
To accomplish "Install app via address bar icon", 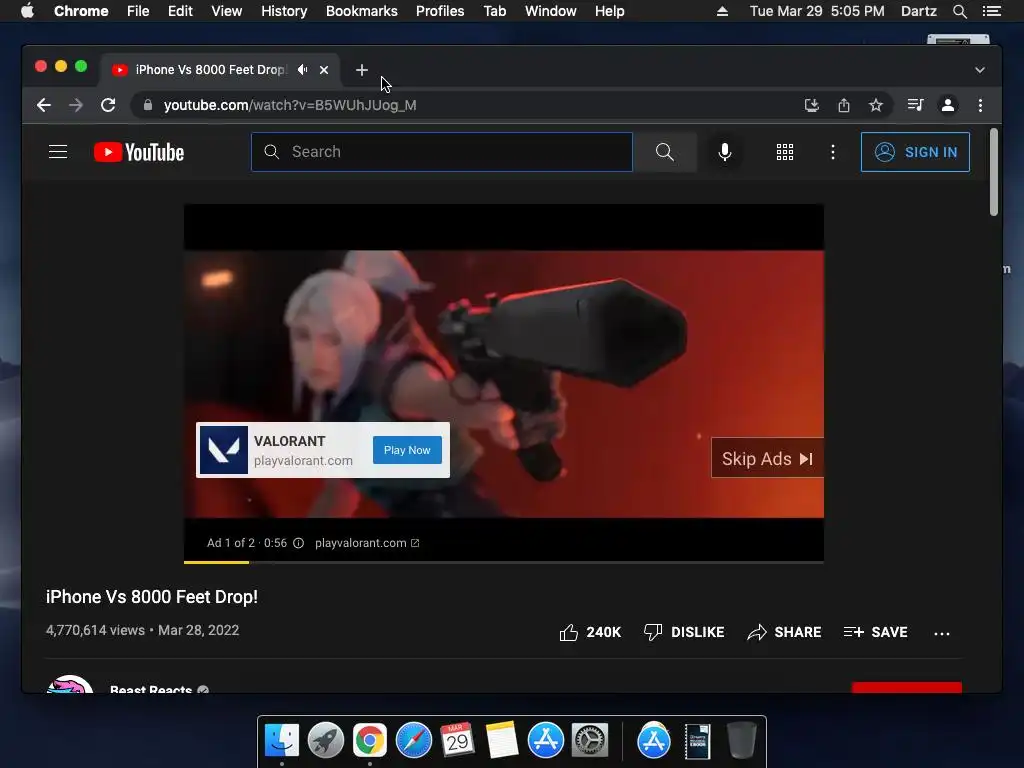I will tap(812, 105).
